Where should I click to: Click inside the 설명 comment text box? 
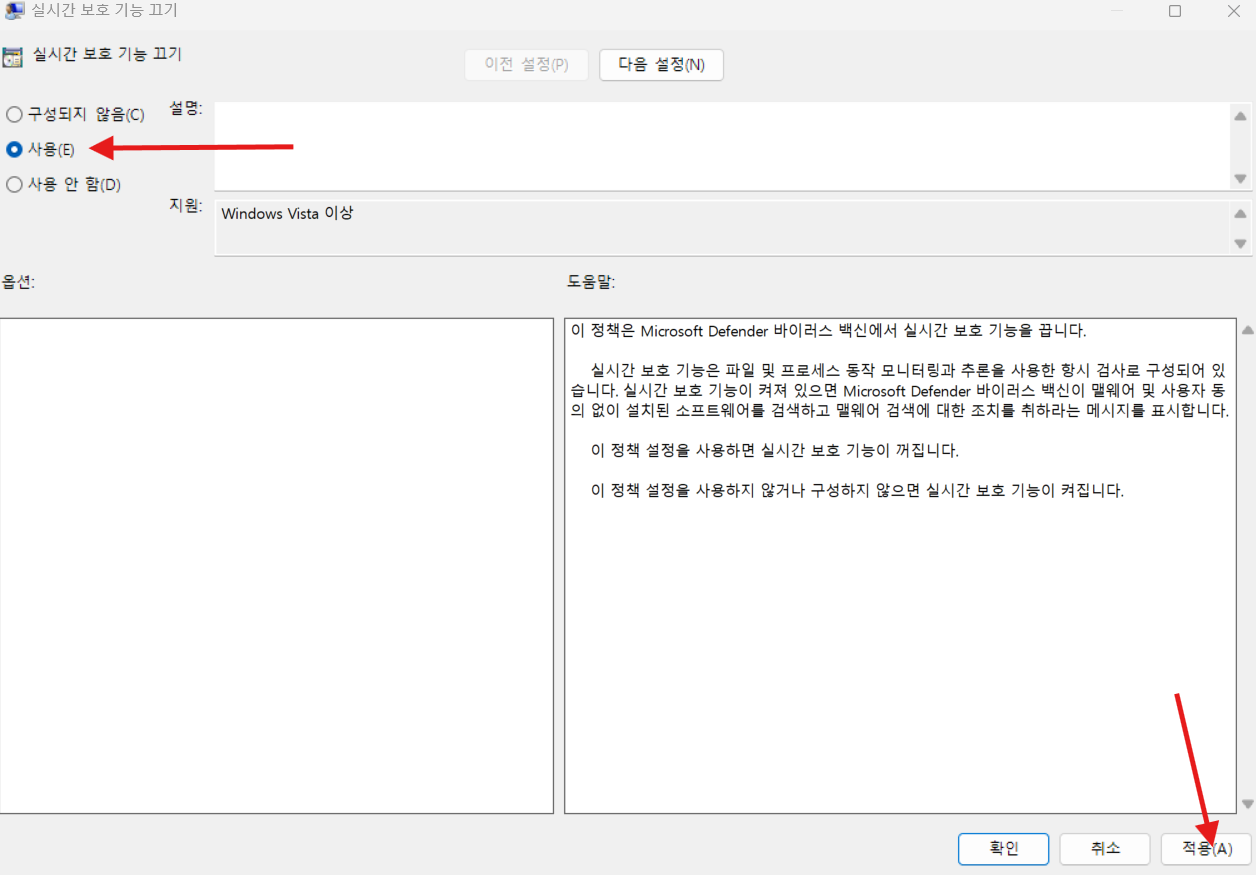(x=721, y=146)
